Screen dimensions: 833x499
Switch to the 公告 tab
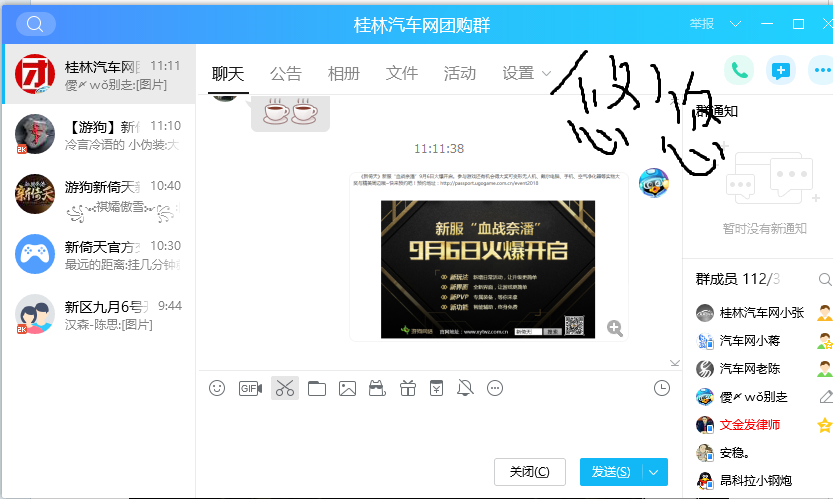point(285,73)
